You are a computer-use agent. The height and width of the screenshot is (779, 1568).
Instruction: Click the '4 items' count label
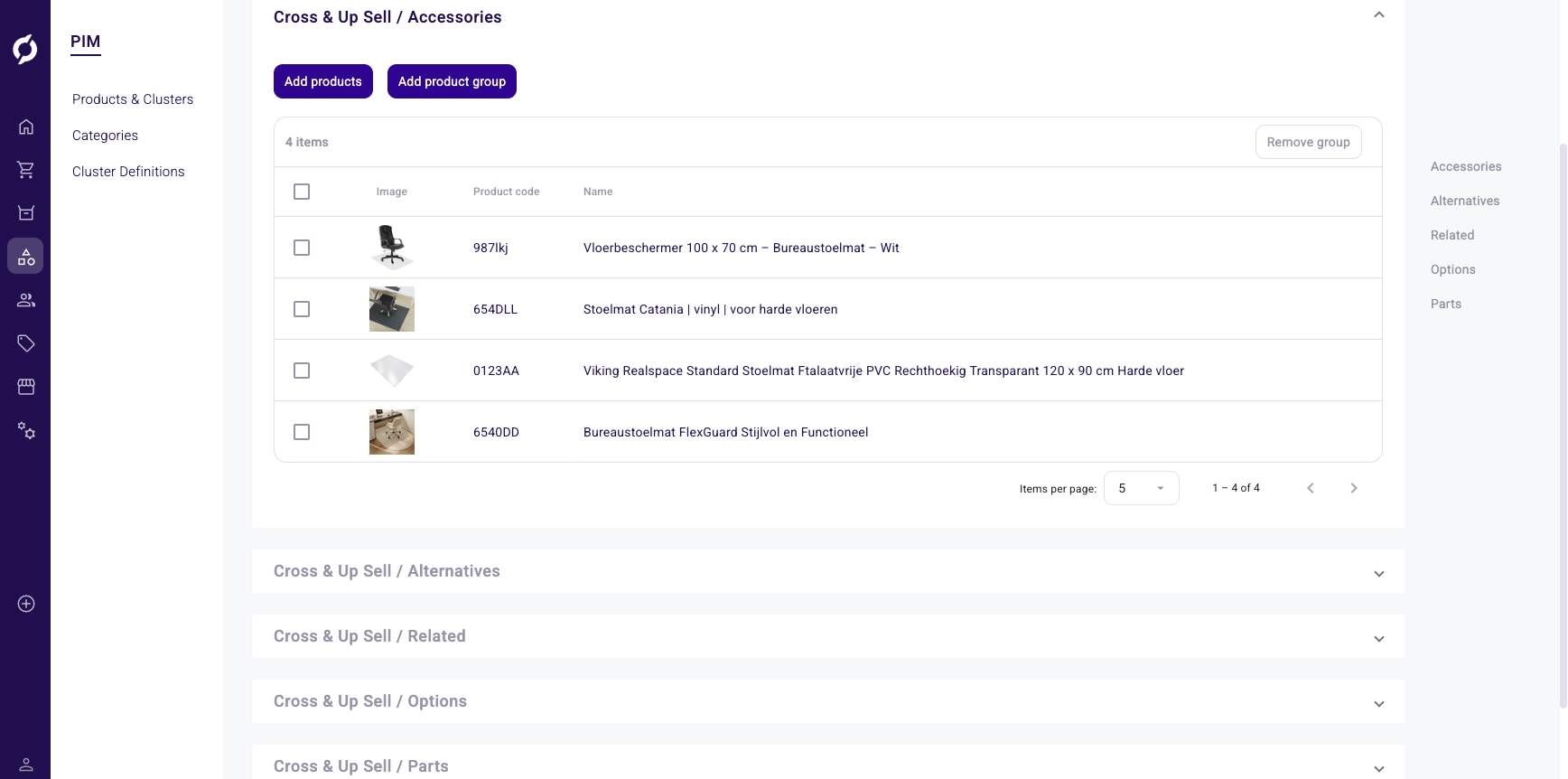tap(307, 142)
